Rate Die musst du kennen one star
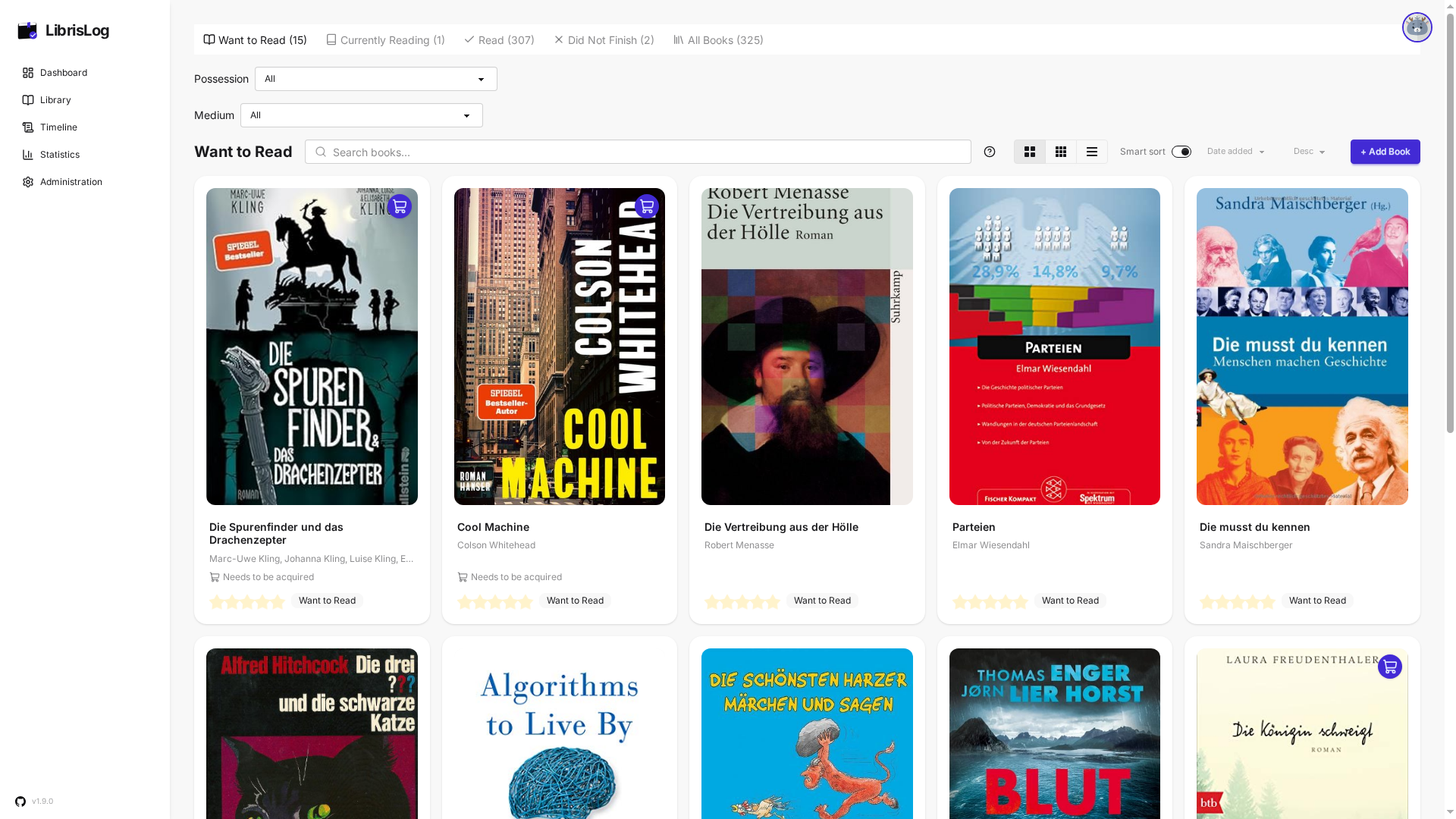 coord(1207,602)
